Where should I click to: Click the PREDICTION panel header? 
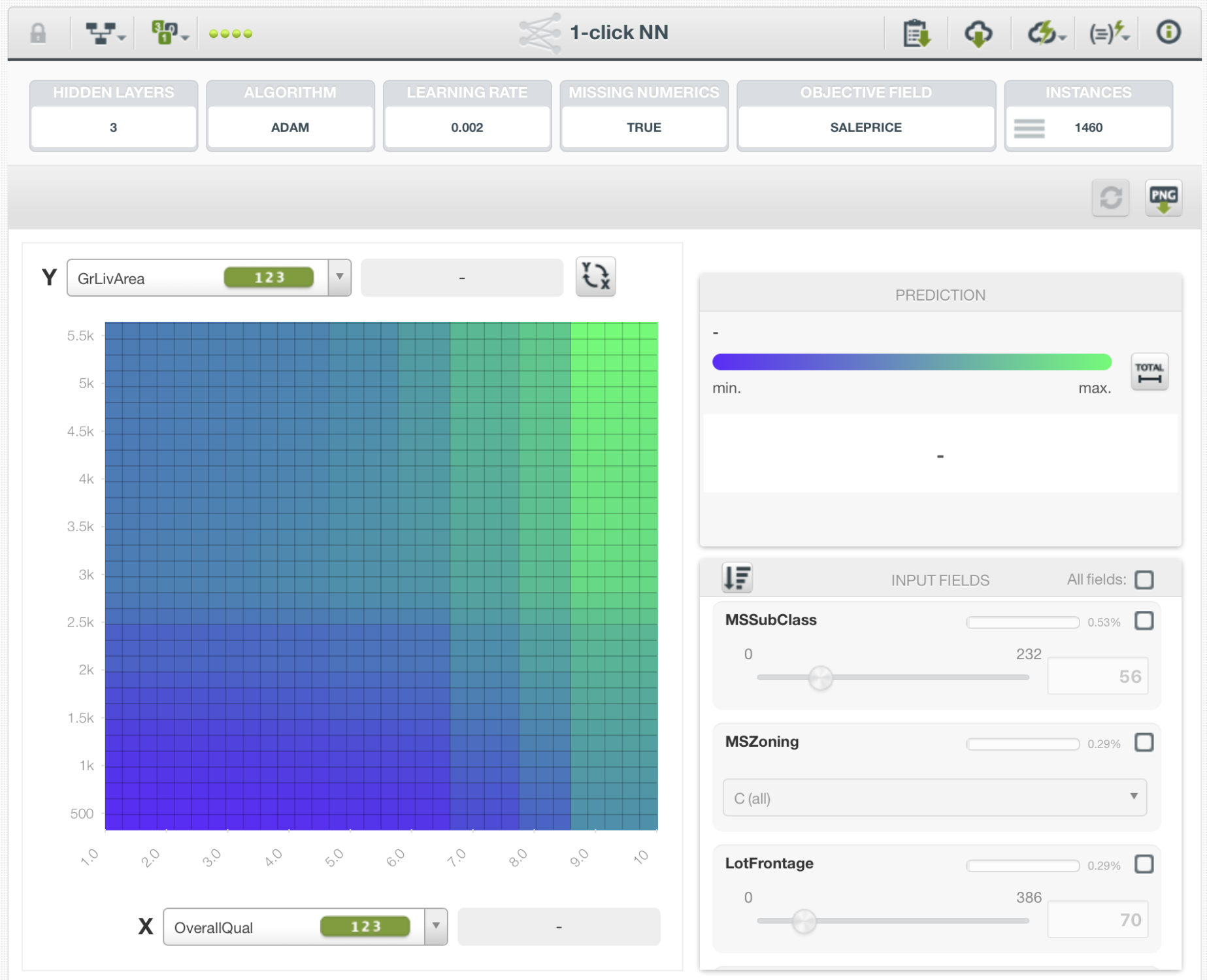(940, 295)
